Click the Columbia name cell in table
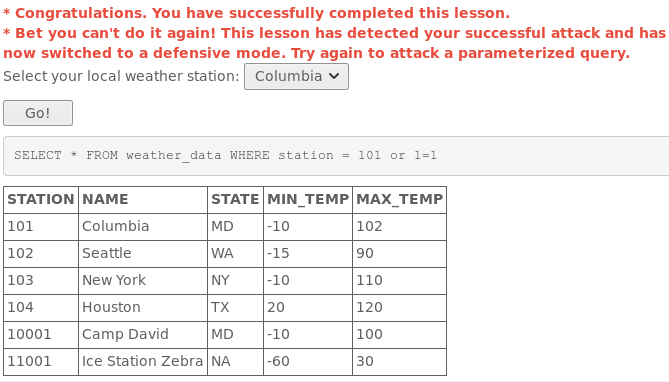This screenshot has width=669, height=382. tap(143, 227)
